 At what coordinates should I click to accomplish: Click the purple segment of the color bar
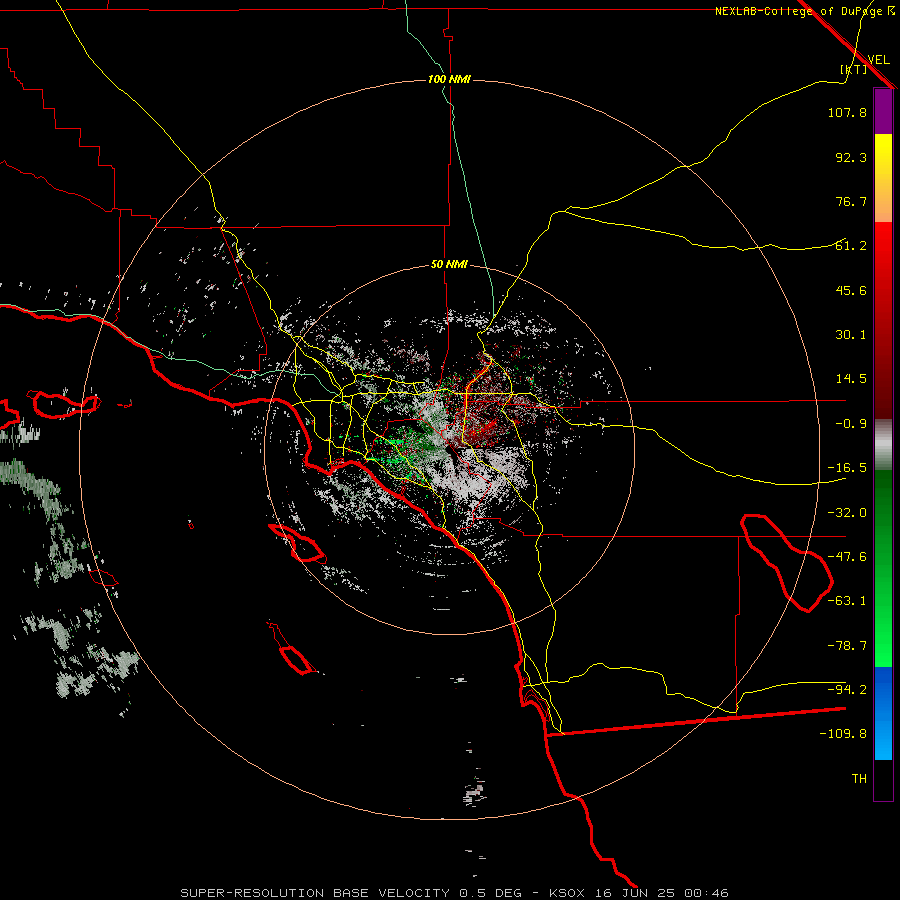point(883,111)
